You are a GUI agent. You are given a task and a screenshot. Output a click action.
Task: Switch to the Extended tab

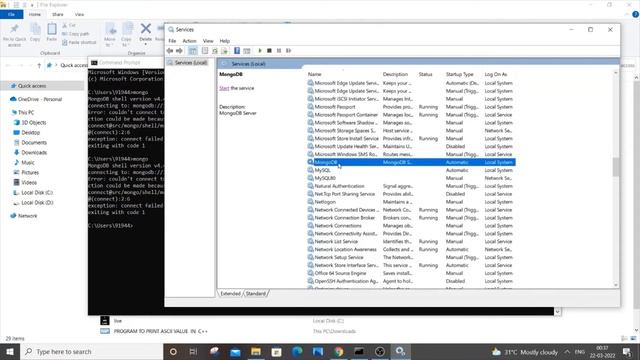pos(230,293)
